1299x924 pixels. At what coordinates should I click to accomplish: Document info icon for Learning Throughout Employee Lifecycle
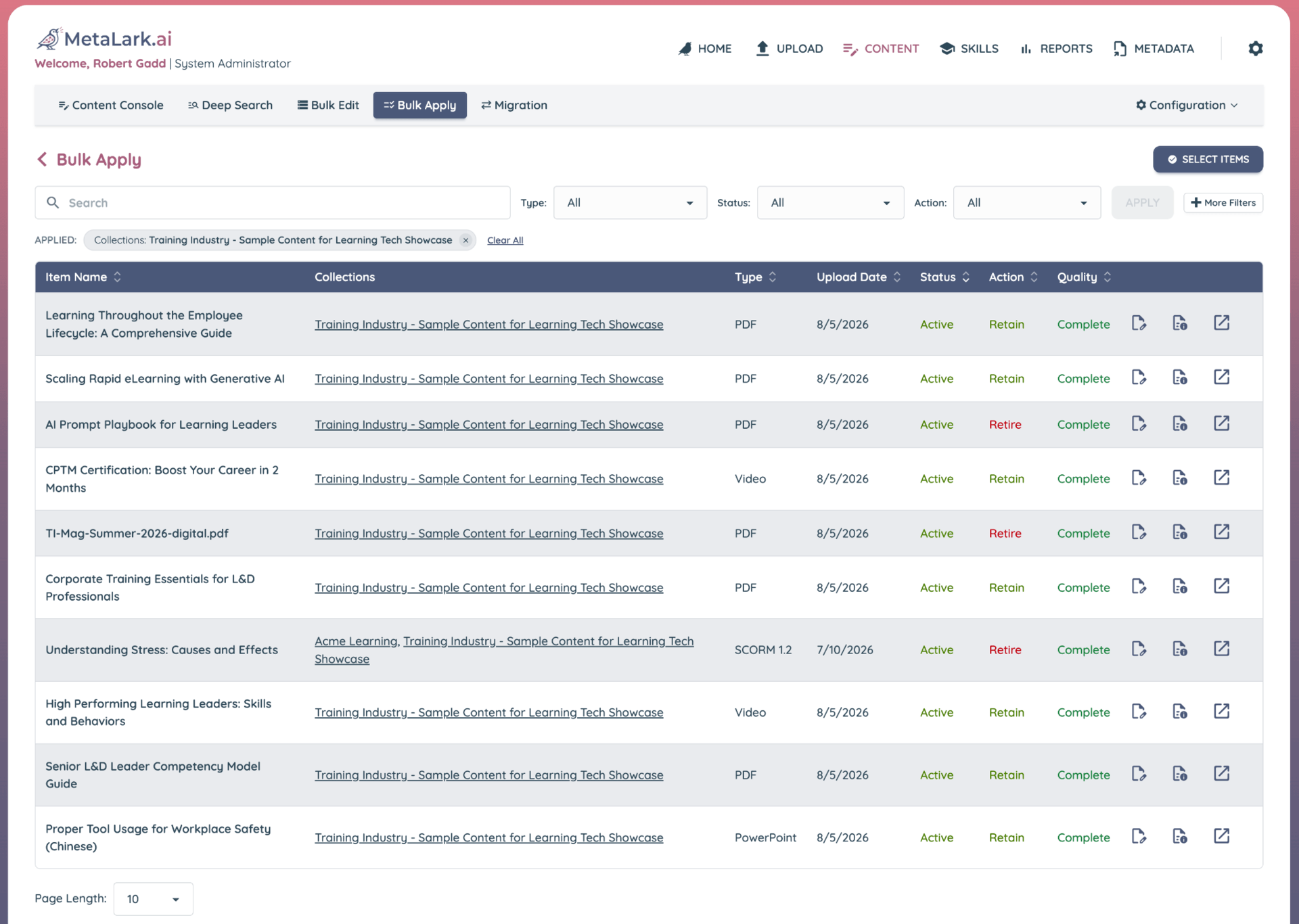click(x=1180, y=323)
